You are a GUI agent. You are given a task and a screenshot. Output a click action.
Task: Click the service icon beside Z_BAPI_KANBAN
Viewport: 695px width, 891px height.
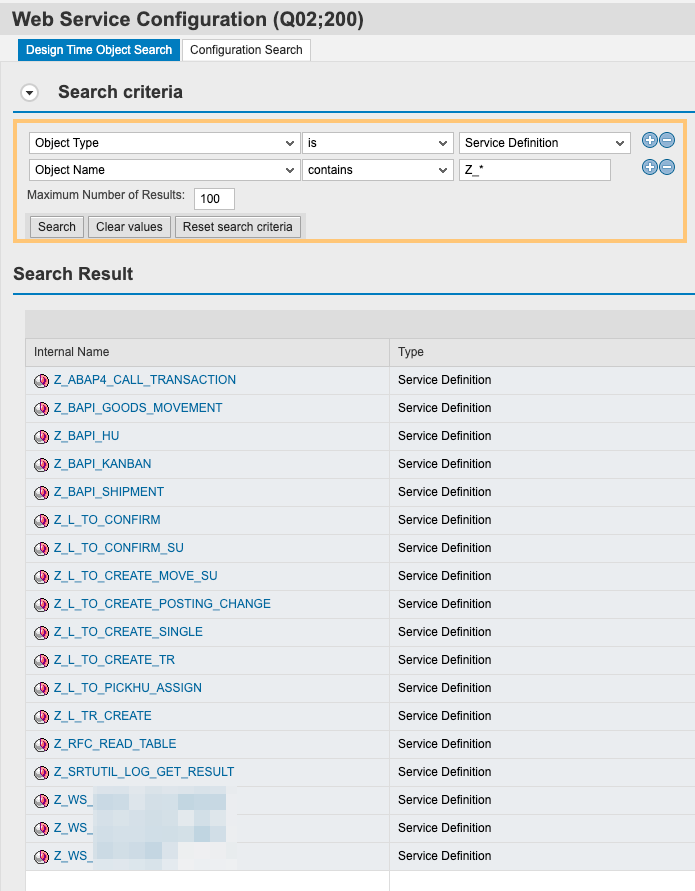(41, 465)
